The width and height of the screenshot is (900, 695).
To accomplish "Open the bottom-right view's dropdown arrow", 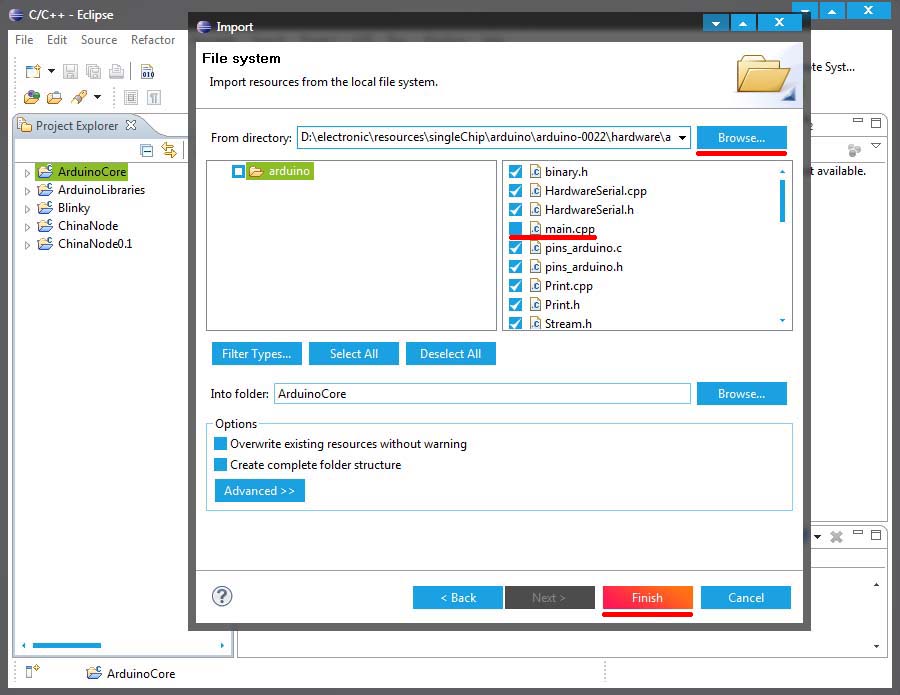I will [x=817, y=537].
